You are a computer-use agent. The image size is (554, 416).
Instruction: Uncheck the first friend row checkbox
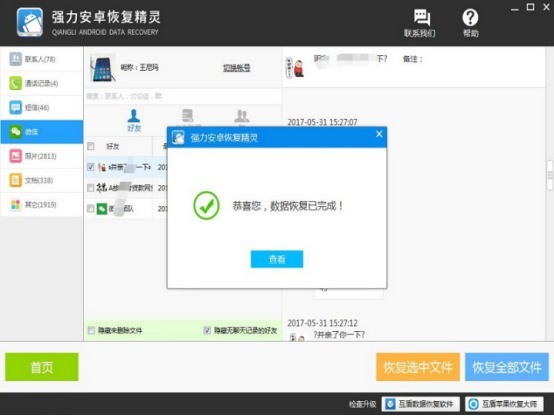coord(91,167)
